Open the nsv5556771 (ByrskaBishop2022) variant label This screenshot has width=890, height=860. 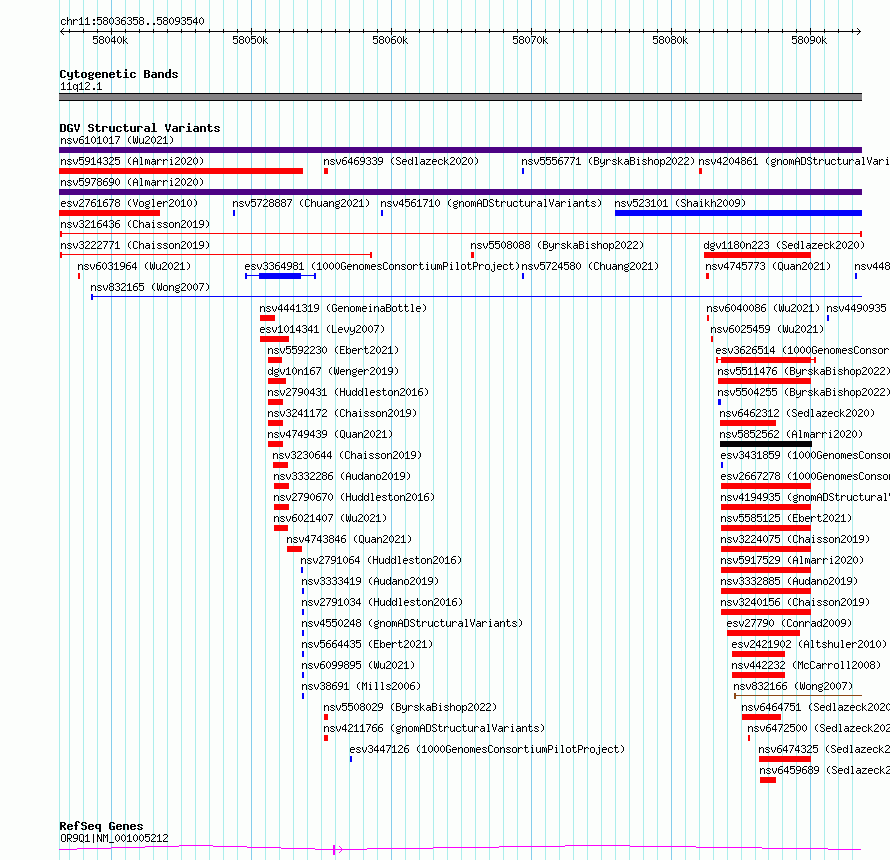click(608, 161)
